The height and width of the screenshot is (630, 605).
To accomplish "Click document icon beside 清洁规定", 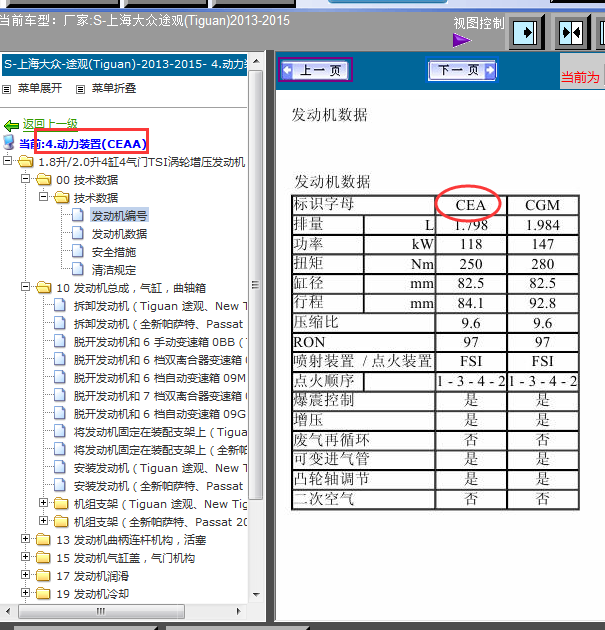I will 78,269.
